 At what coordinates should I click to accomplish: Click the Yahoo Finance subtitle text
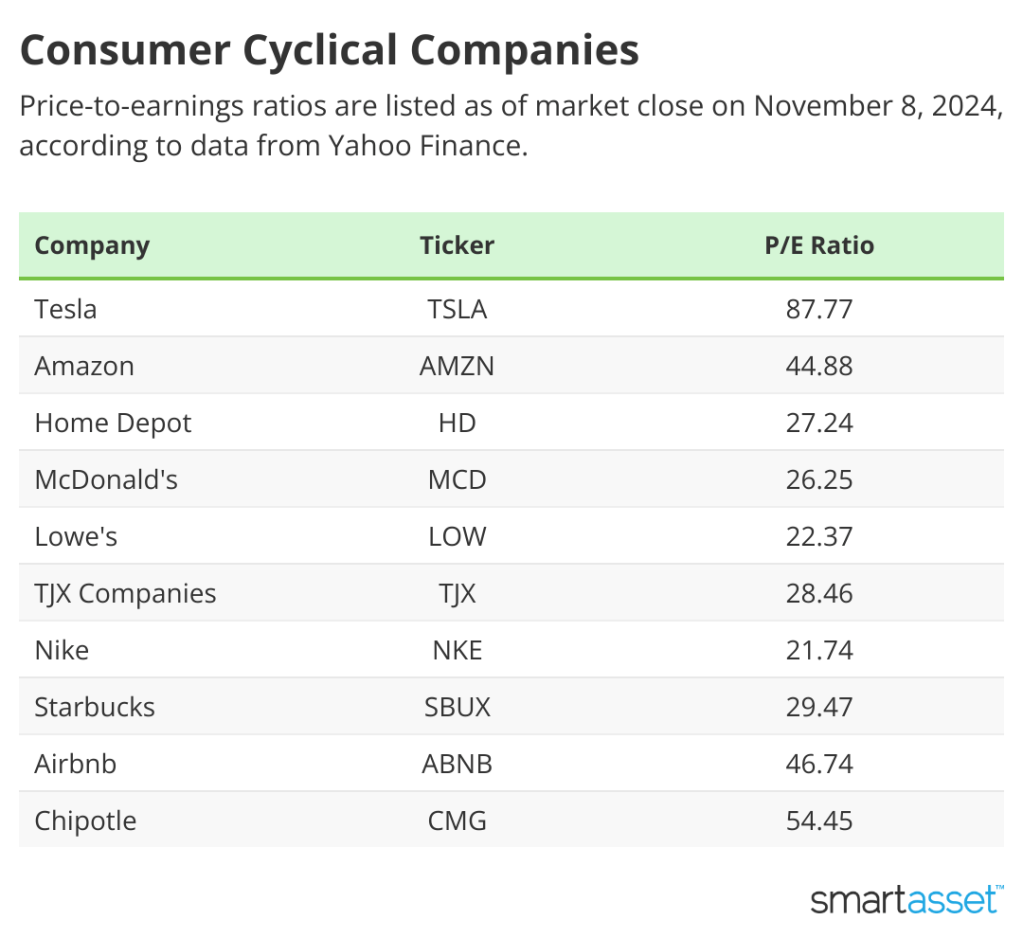tap(426, 145)
